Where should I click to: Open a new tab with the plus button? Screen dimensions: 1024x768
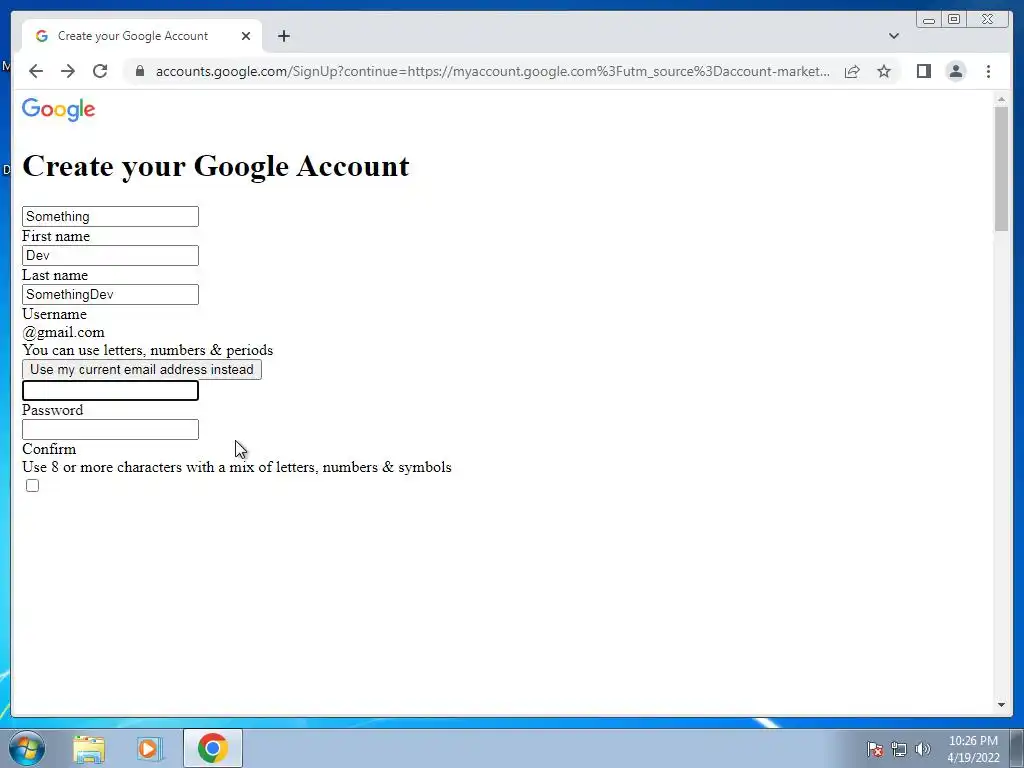click(283, 36)
